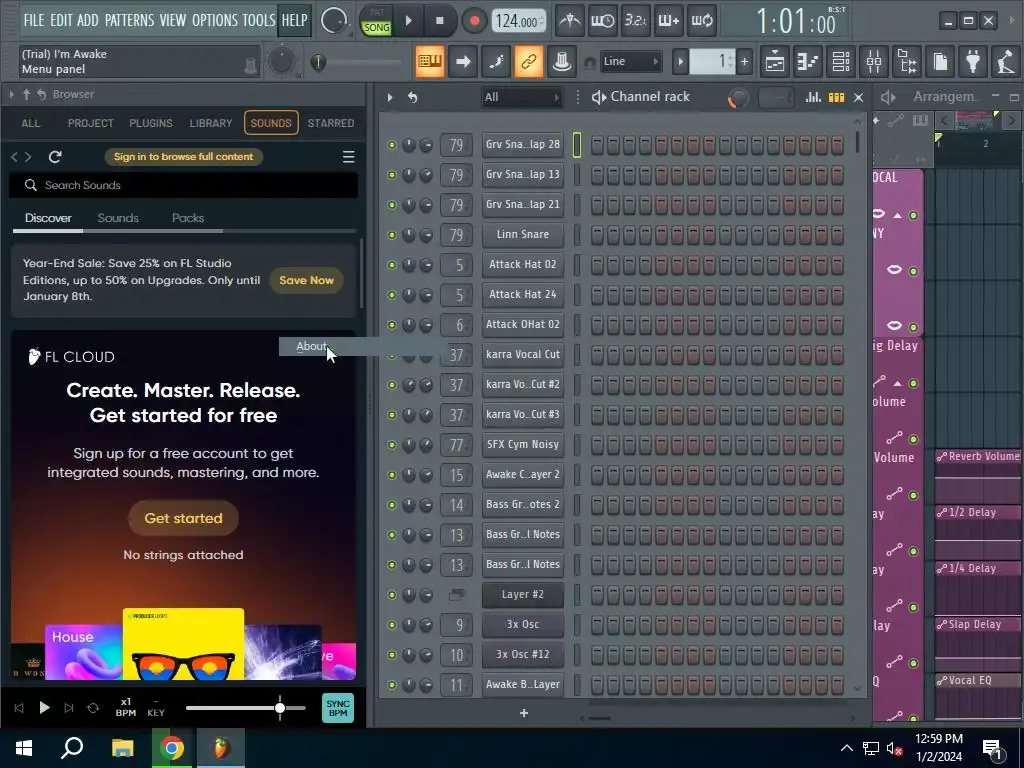Switch to the PLUGINS browser tab
The image size is (1024, 768).
coord(151,123)
